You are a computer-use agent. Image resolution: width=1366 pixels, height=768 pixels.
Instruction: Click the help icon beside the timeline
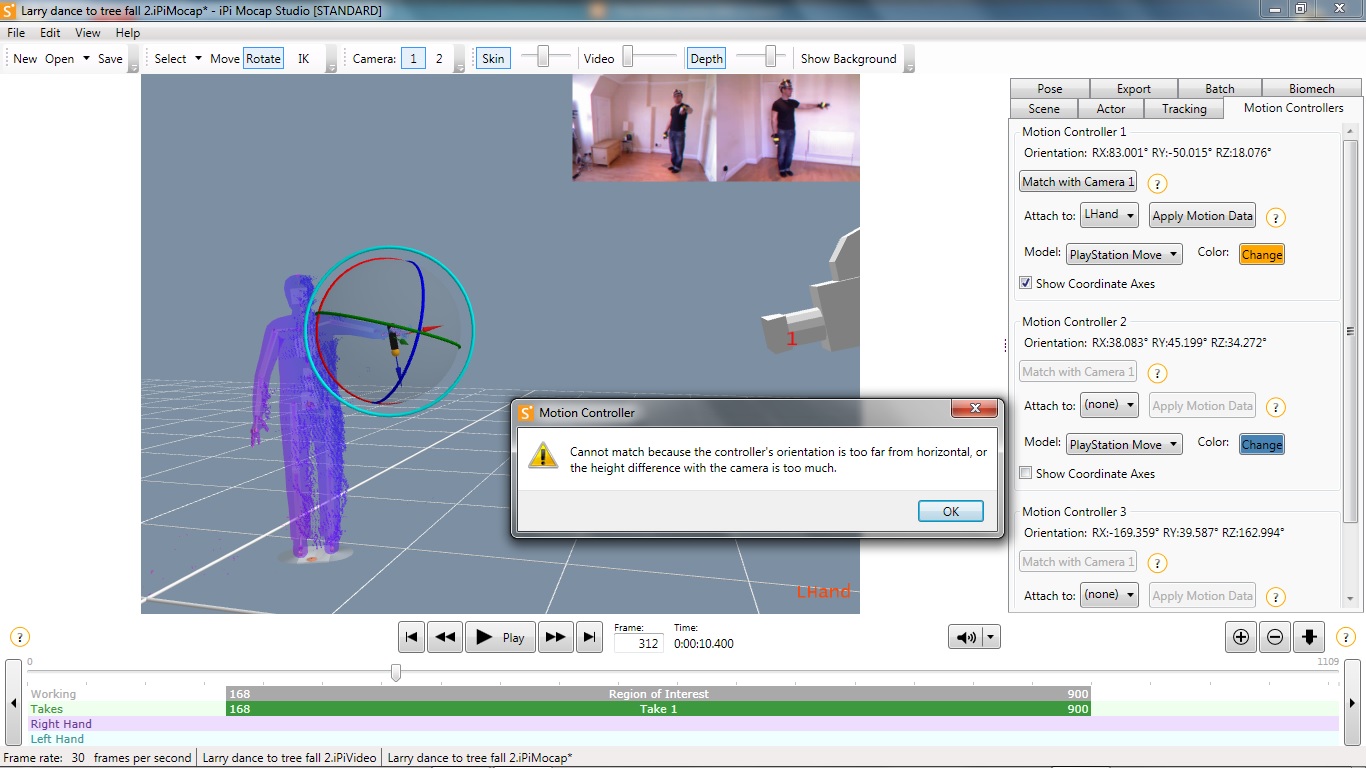coord(20,637)
